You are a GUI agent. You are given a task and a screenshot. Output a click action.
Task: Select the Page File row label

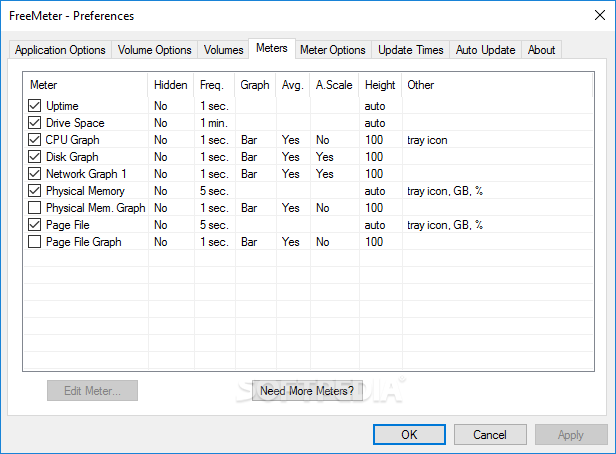[68, 225]
